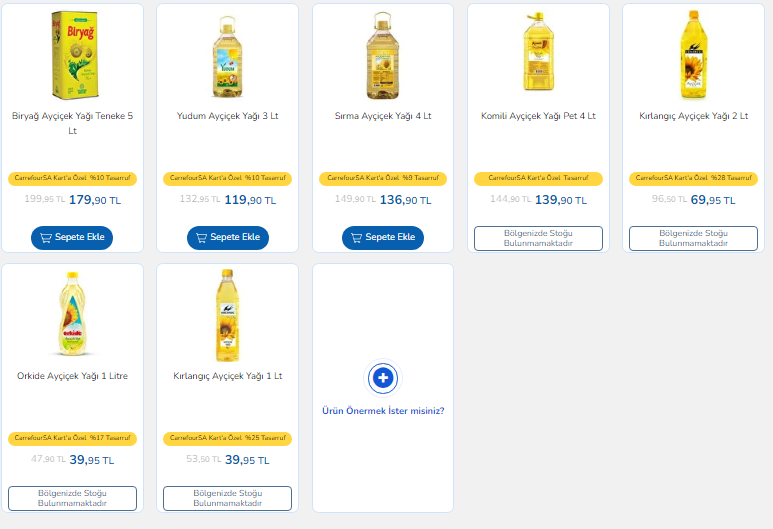The width and height of the screenshot is (773, 529).
Task: Add Biryağ 5 Lt oil to cart
Action: click(x=72, y=238)
